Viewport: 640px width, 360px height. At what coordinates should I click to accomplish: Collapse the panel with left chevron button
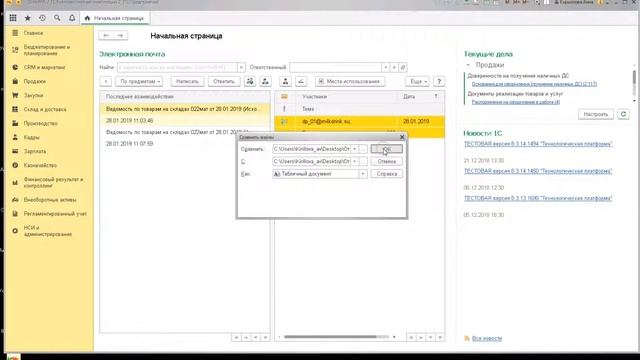pos(106,82)
